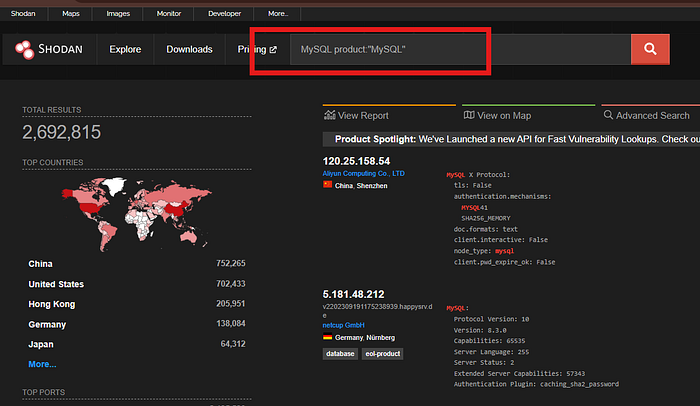Click the View Report chart icon
This screenshot has width=700, height=406.
(329, 115)
